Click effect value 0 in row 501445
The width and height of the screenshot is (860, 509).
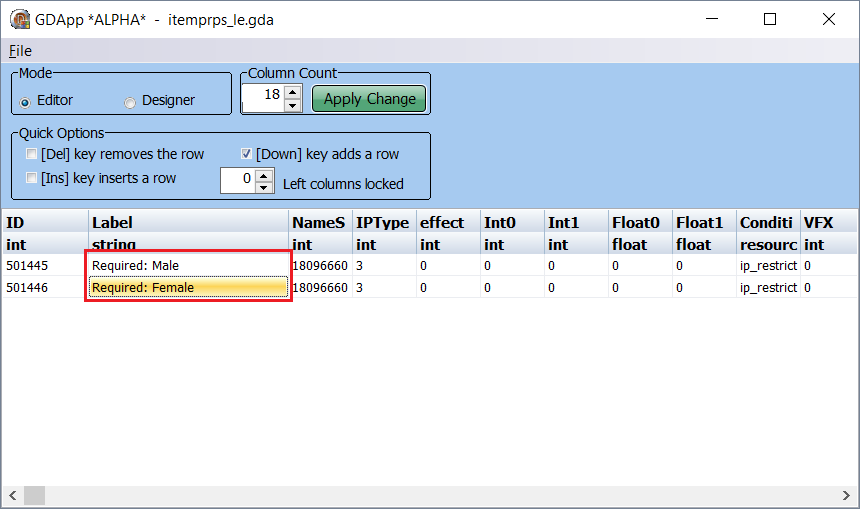[448, 265]
